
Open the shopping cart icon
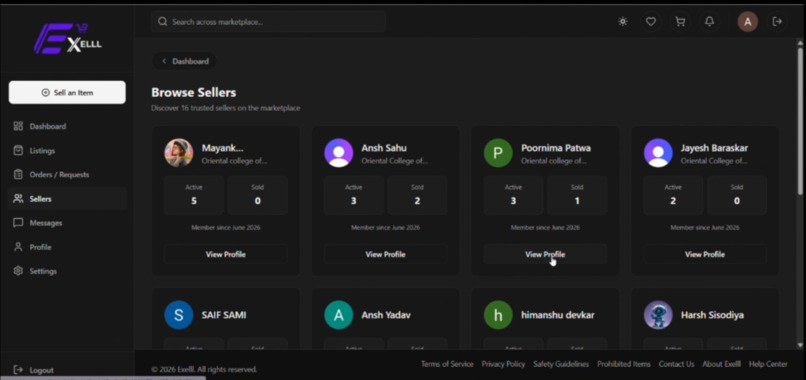680,22
